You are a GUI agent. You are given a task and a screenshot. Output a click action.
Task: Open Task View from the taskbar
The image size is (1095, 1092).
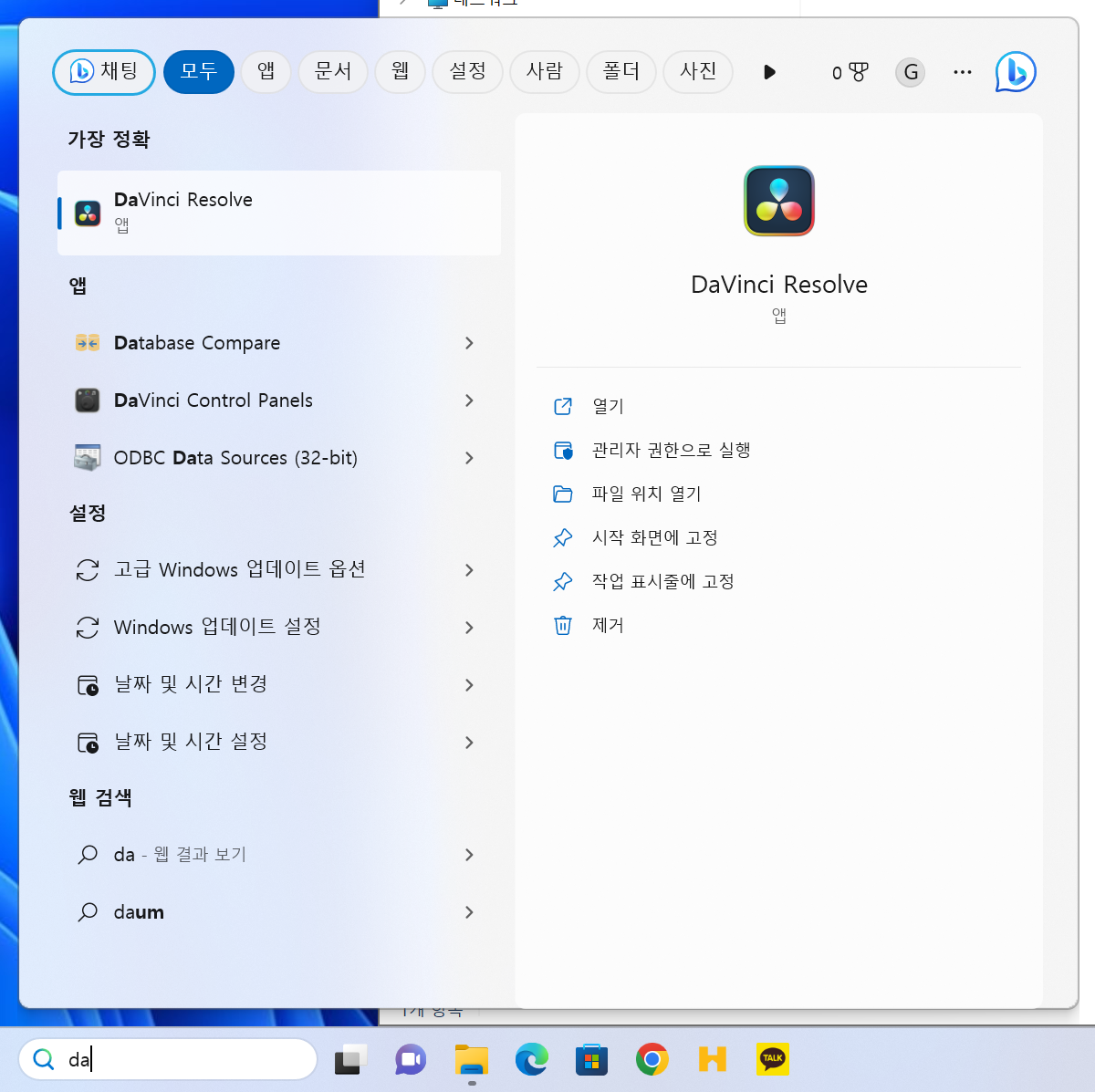[350, 1059]
